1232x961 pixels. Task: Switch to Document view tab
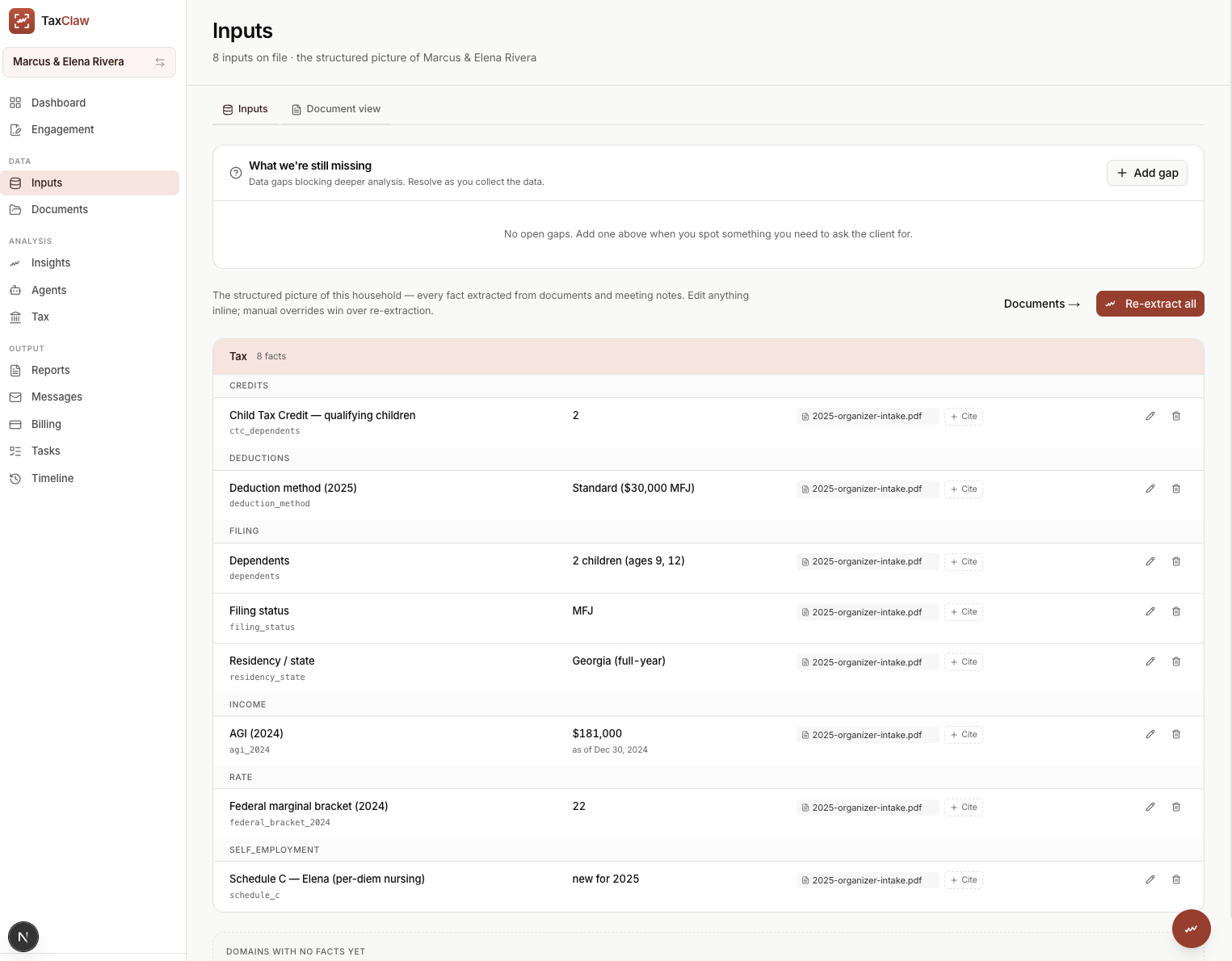click(x=335, y=109)
